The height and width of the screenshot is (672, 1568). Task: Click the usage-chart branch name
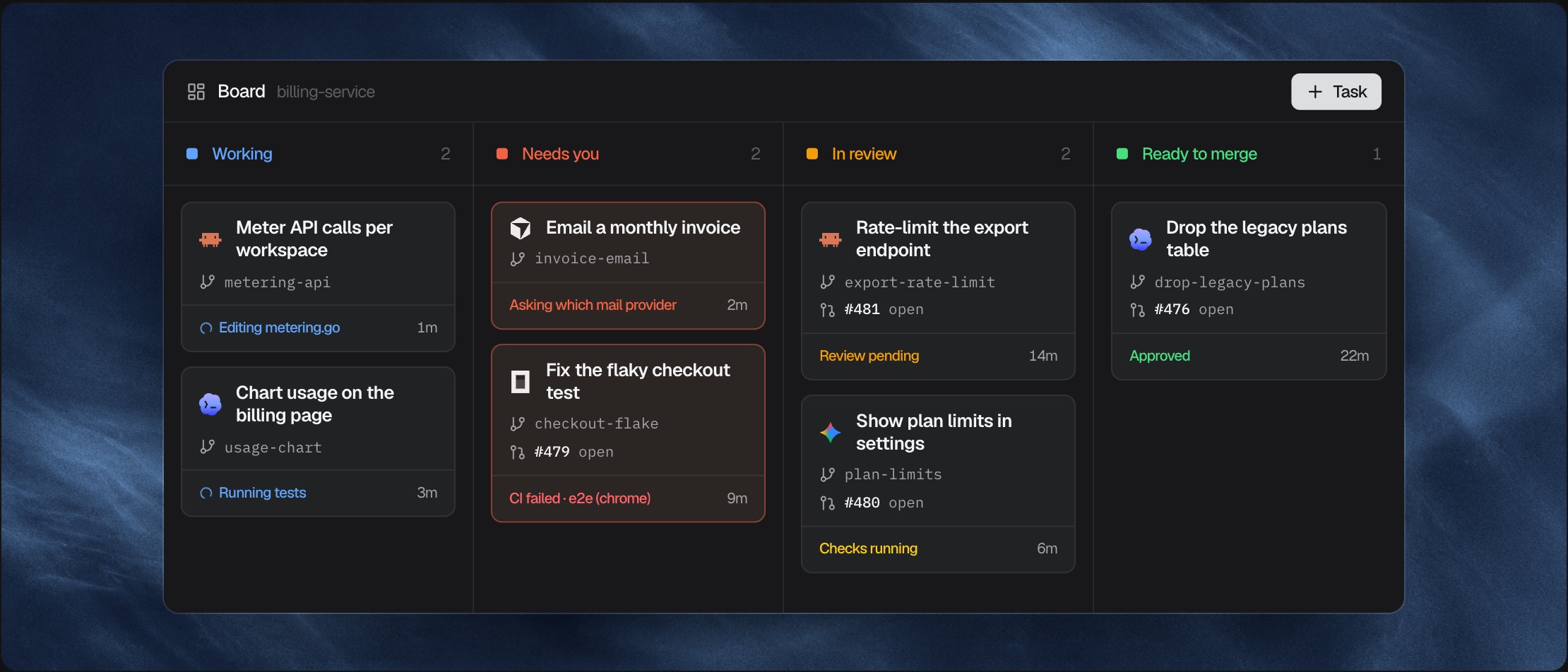pos(273,448)
